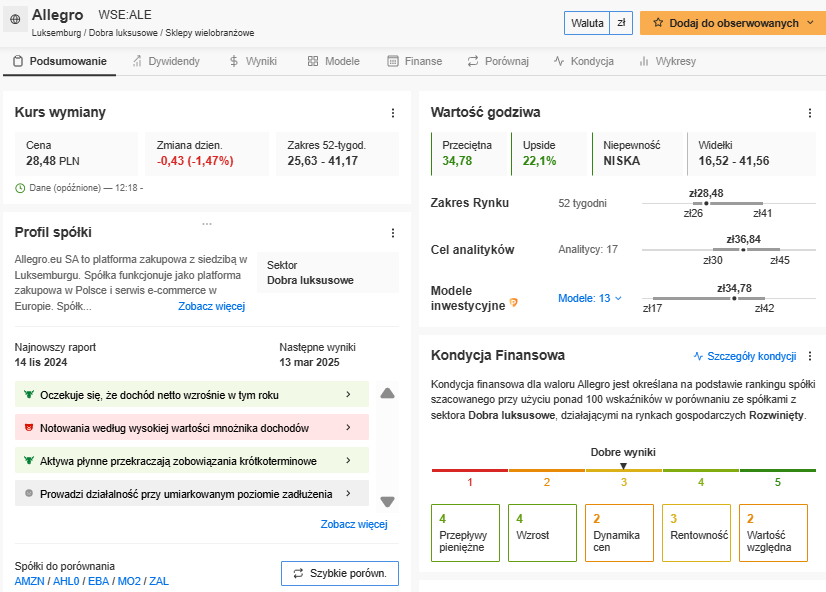Select the Przepływy pieniężne score box
The image size is (826, 592).
click(465, 533)
